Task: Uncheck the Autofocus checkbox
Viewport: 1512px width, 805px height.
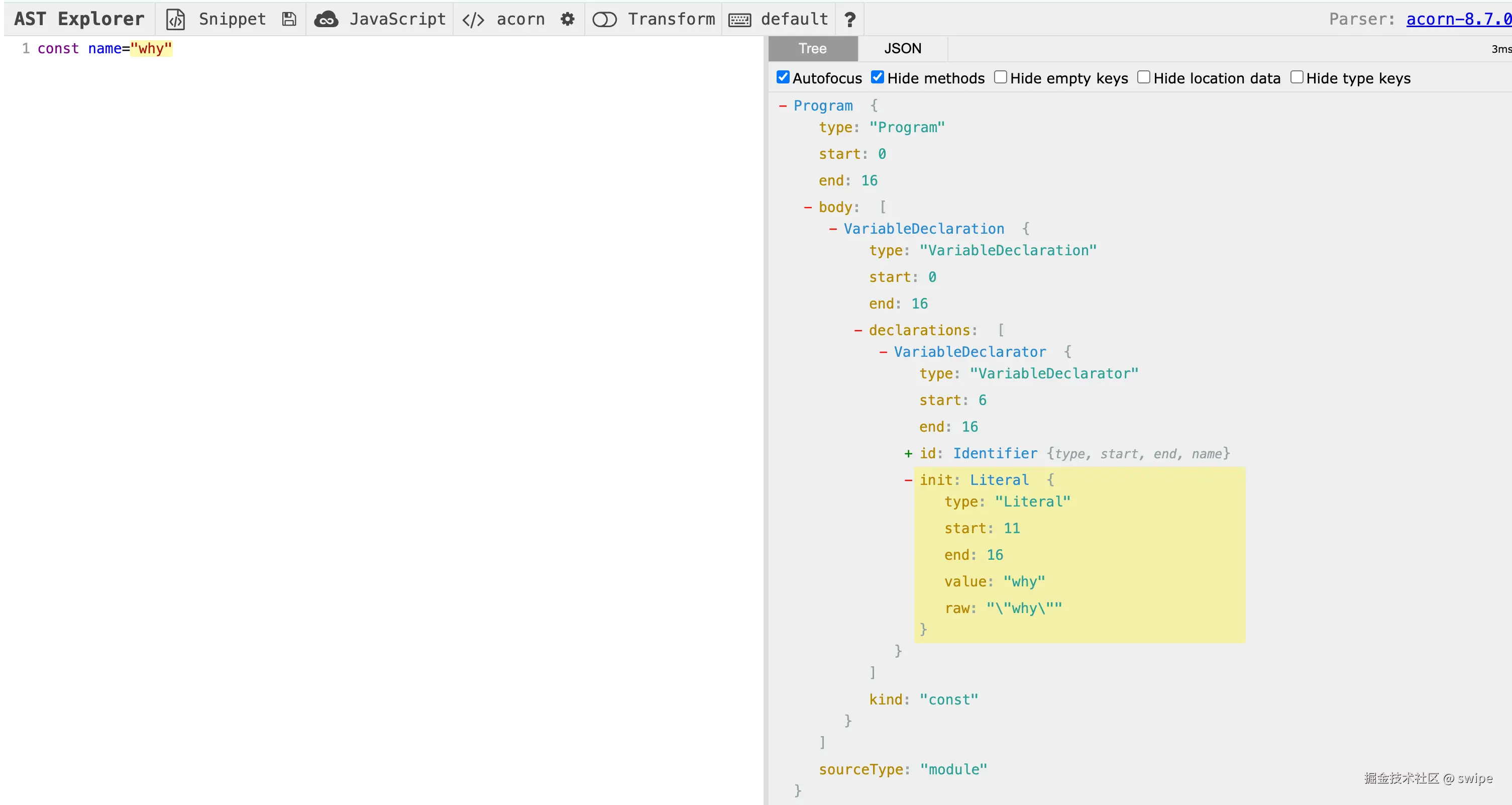Action: click(783, 77)
